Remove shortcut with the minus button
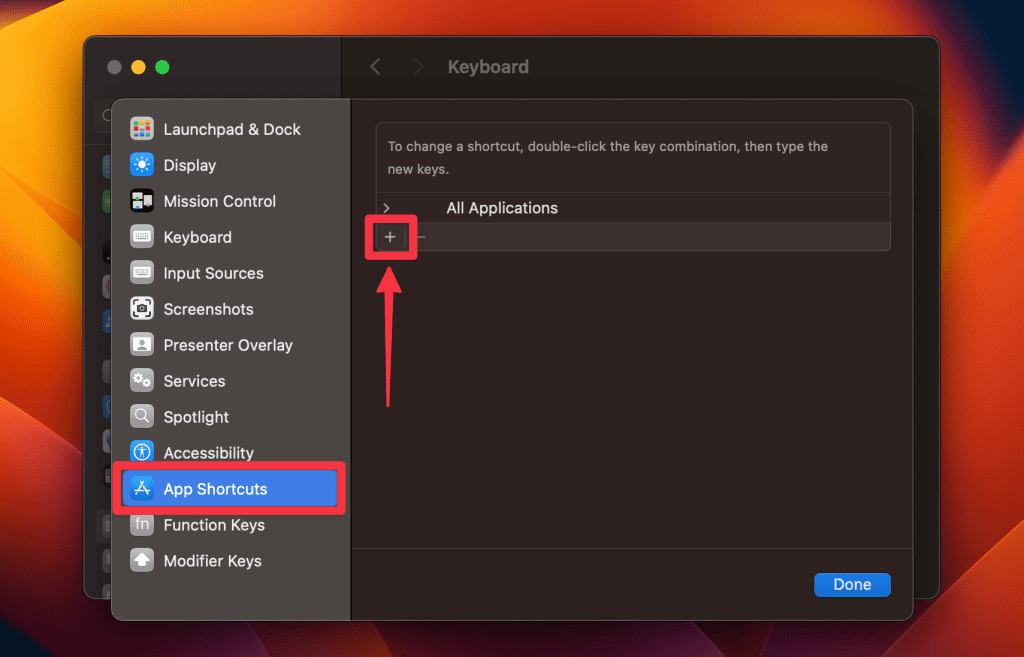 tap(421, 237)
